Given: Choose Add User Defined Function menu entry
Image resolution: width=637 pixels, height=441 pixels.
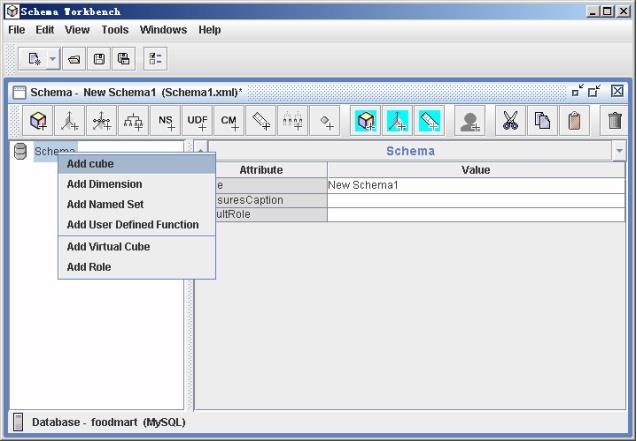Looking at the screenshot, I should point(136,225).
